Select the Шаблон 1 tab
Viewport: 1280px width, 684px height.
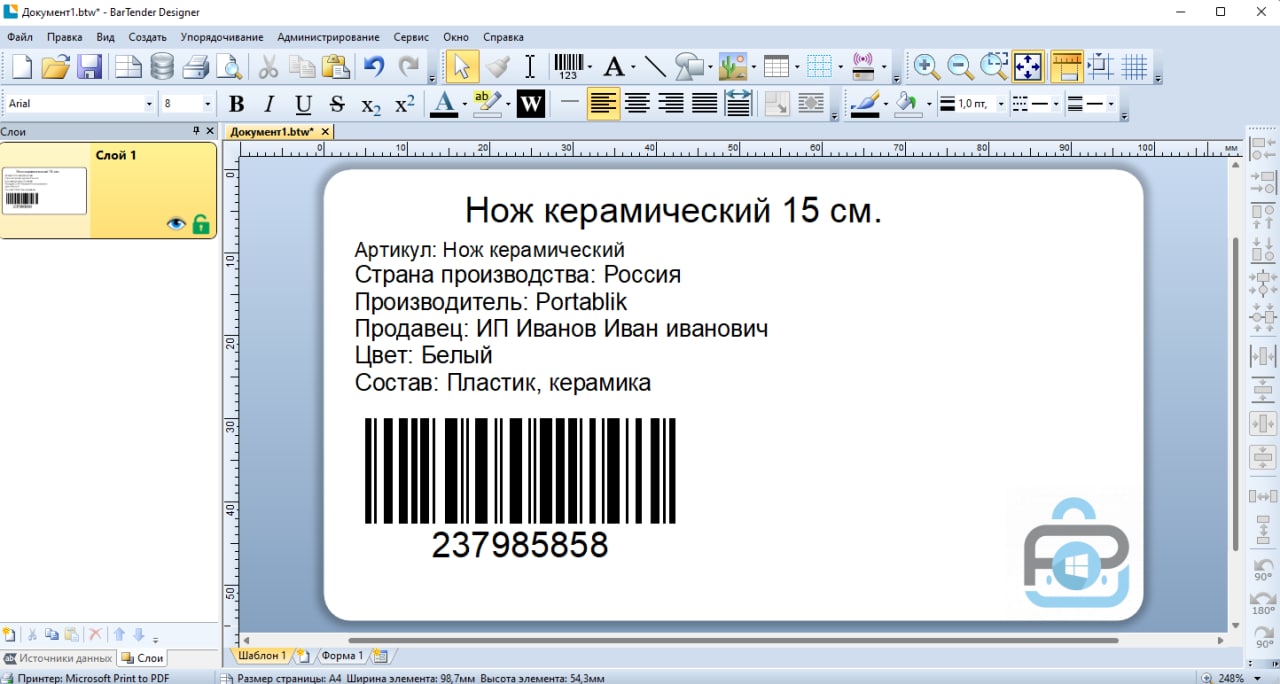pos(262,656)
